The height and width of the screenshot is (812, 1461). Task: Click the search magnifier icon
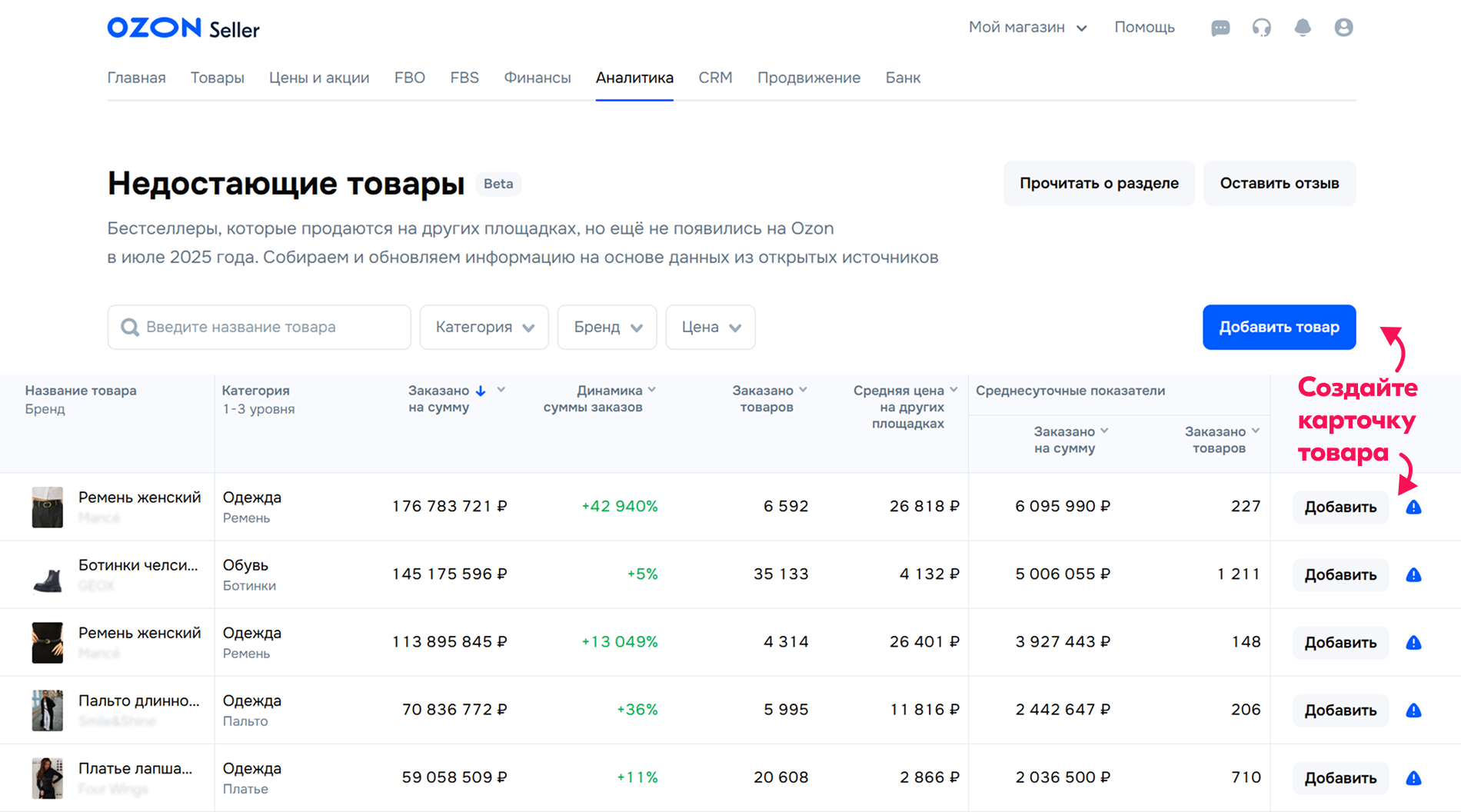click(130, 328)
